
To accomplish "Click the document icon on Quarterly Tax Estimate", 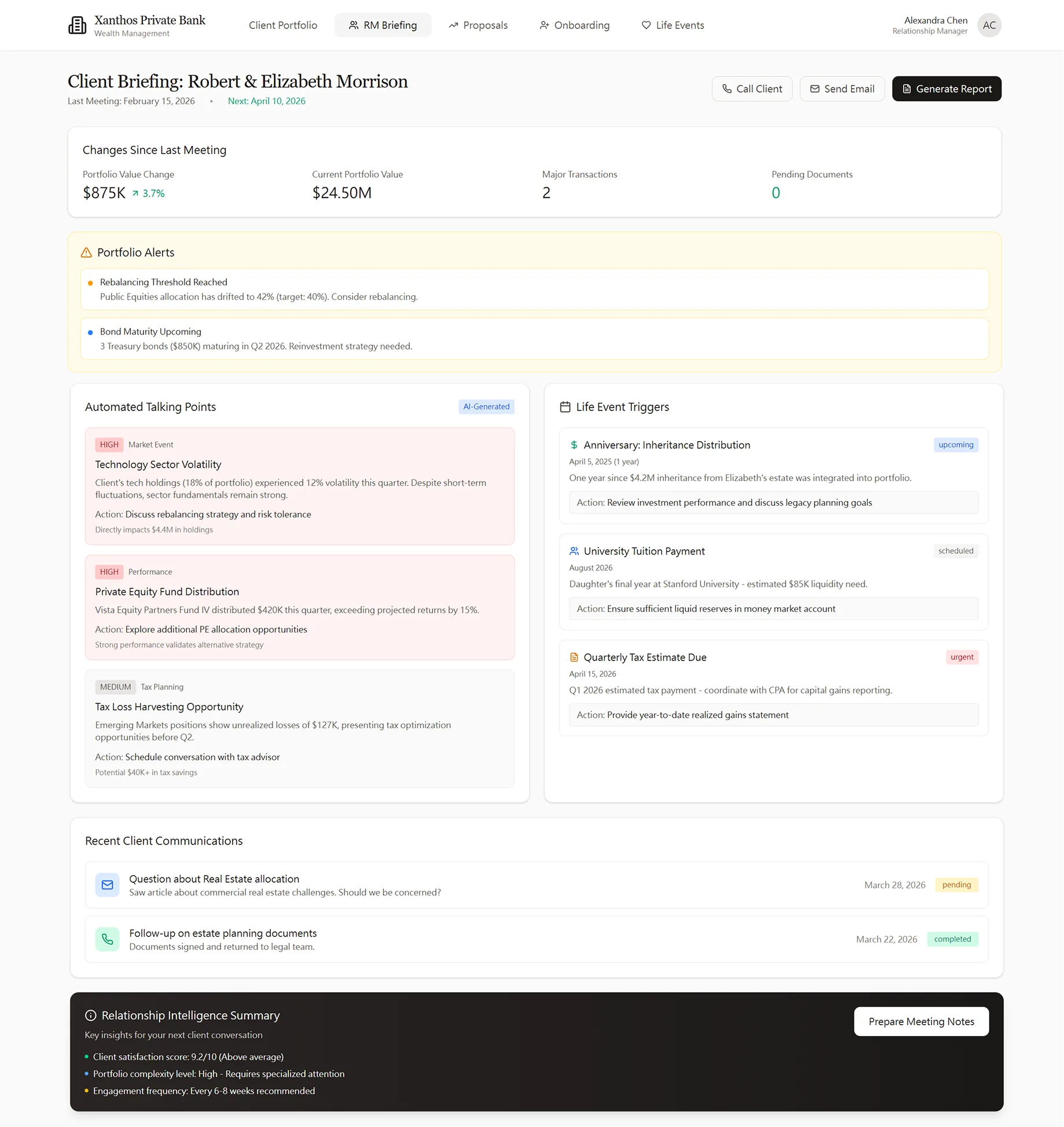I will (573, 657).
